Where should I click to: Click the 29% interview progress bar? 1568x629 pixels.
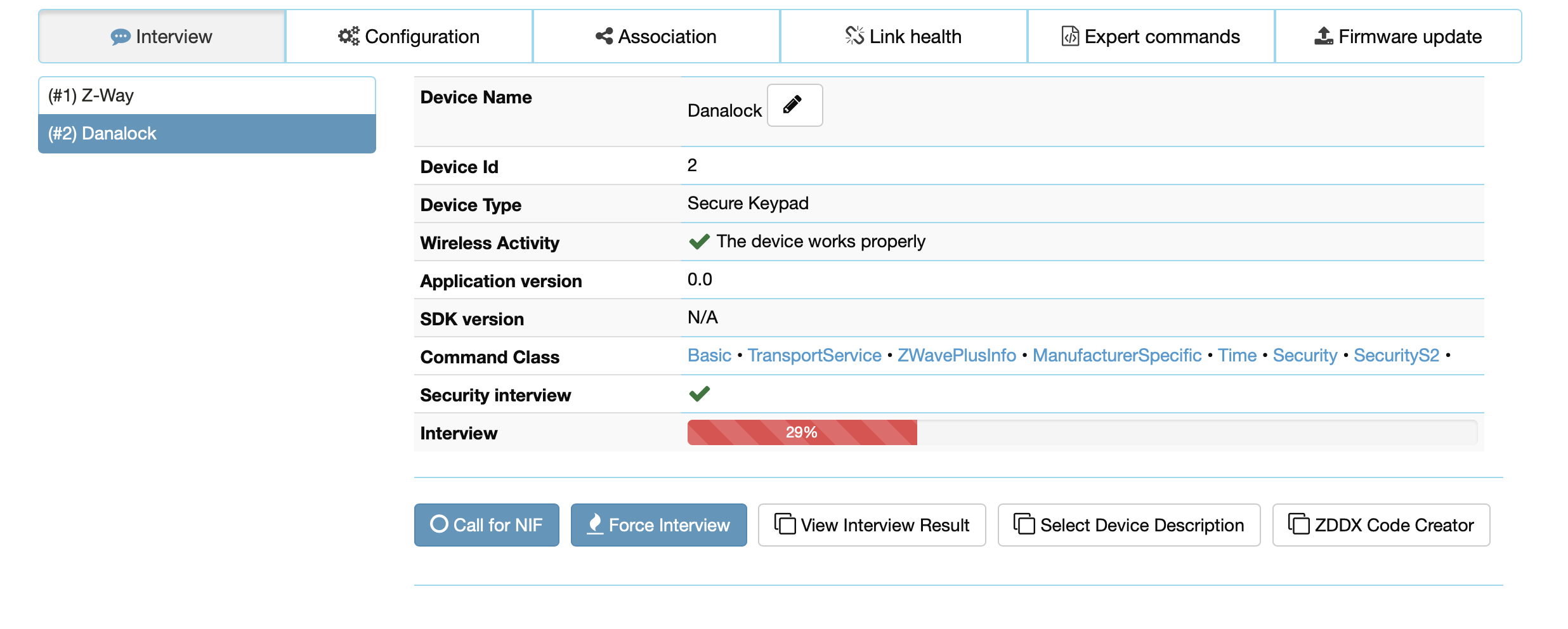(802, 432)
